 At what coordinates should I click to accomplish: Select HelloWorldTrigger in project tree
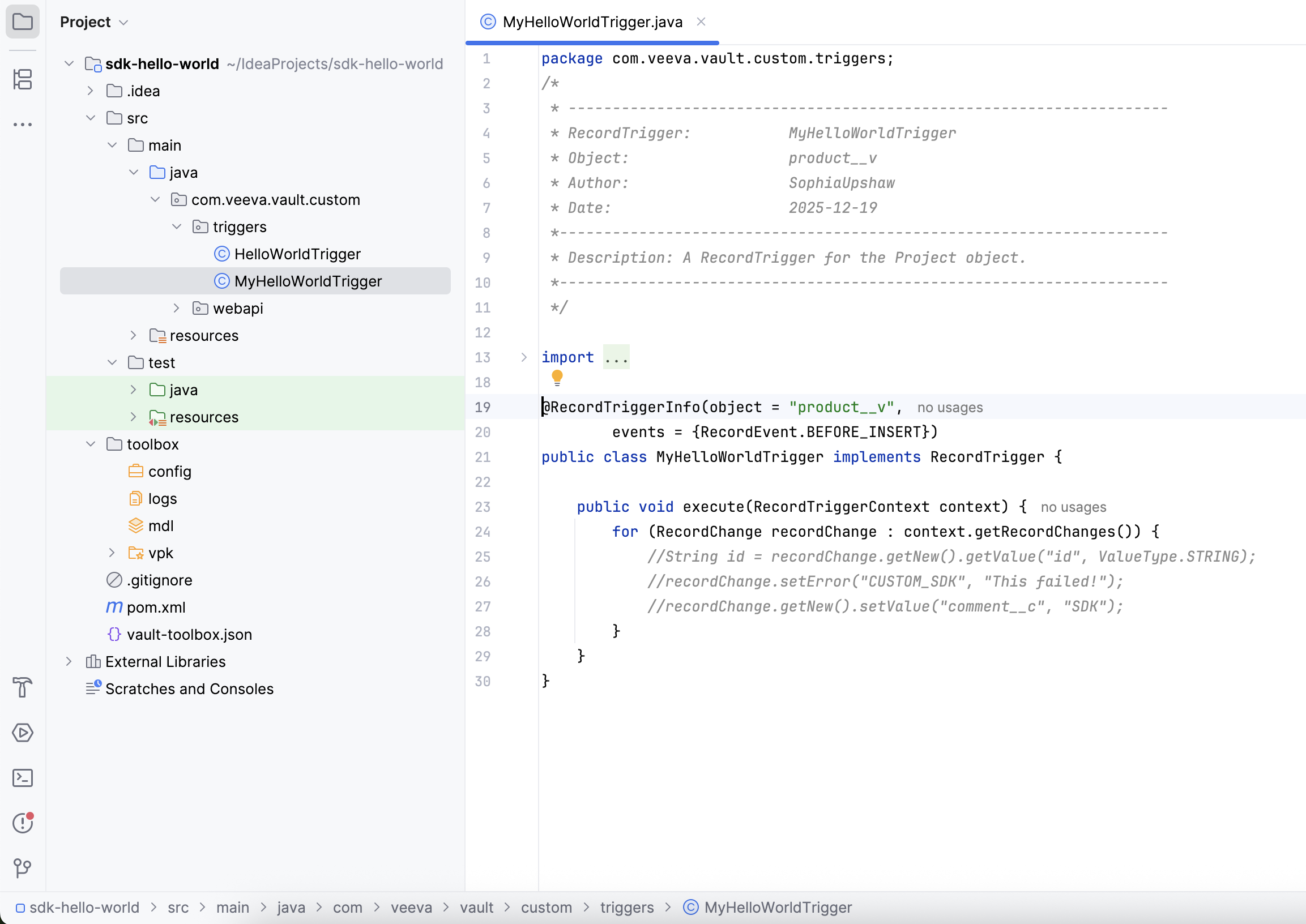click(298, 254)
